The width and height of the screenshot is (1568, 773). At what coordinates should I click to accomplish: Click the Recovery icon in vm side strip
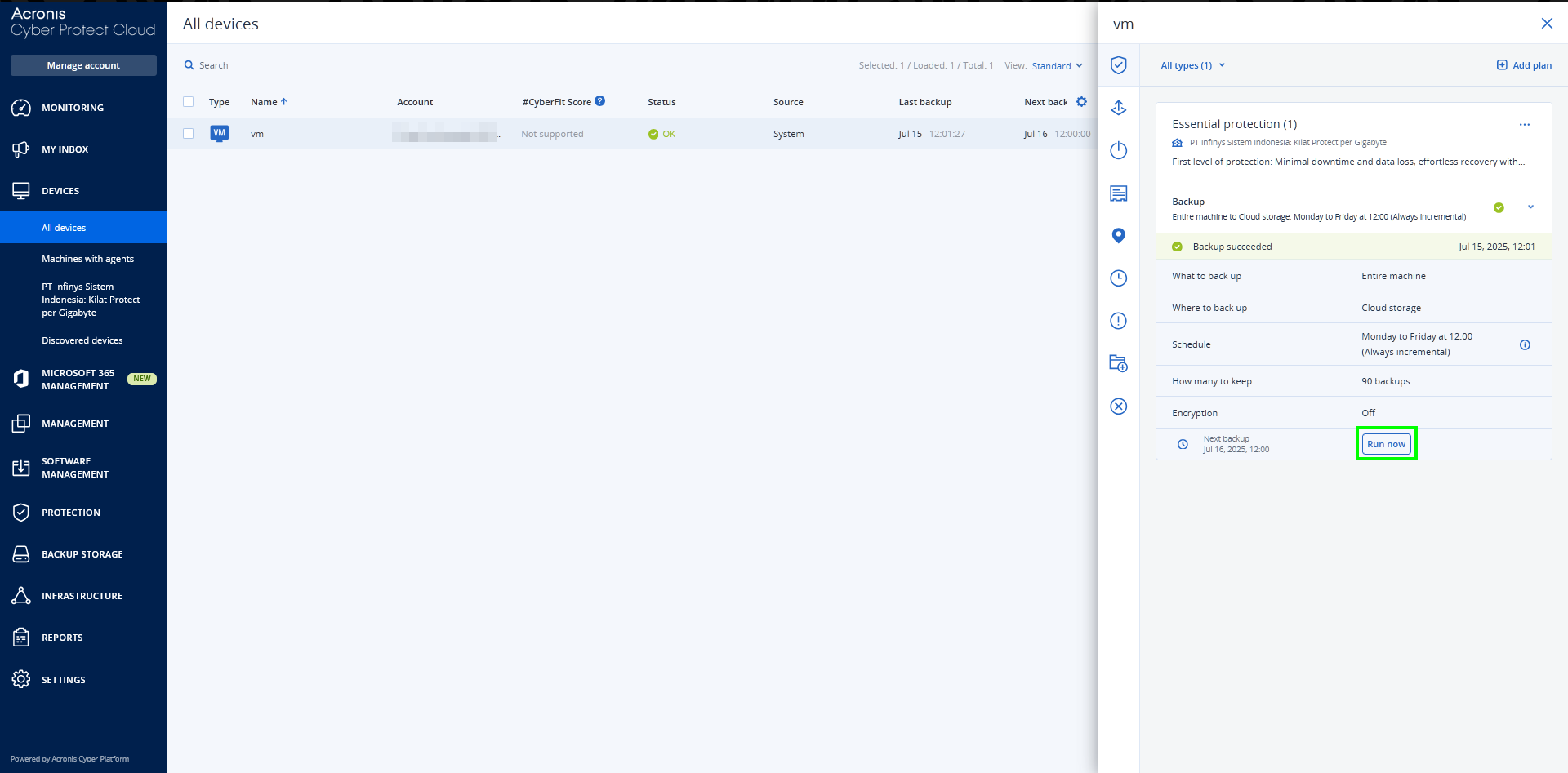point(1118,108)
